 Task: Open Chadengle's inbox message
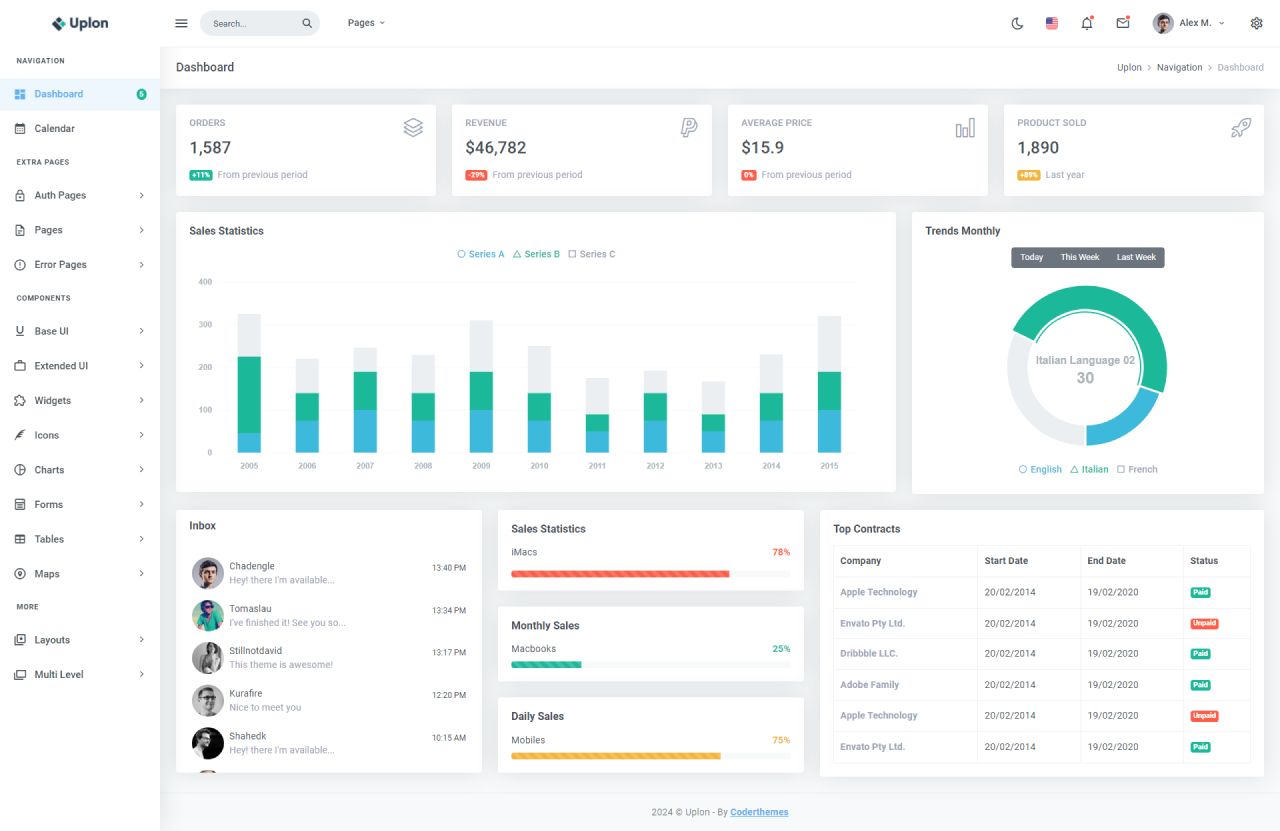pos(329,573)
